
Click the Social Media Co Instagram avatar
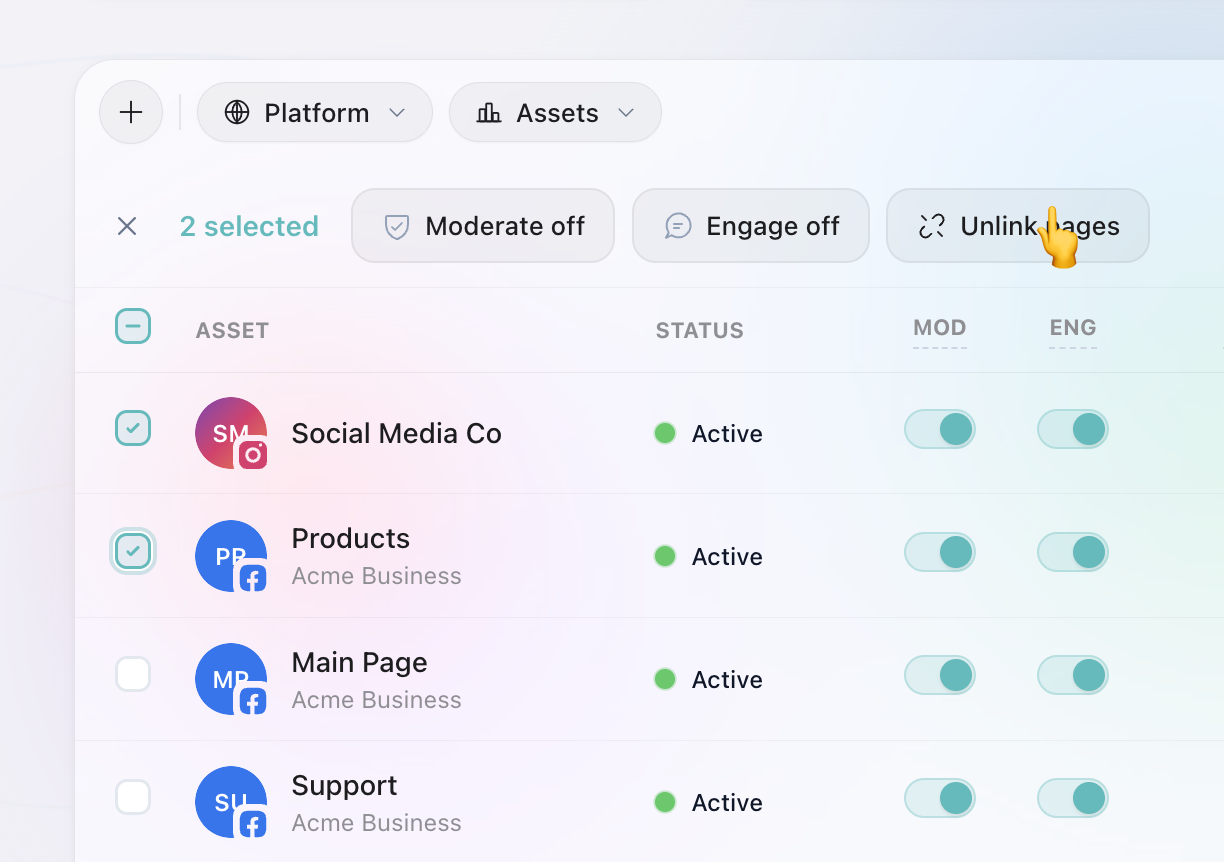pyautogui.click(x=231, y=433)
